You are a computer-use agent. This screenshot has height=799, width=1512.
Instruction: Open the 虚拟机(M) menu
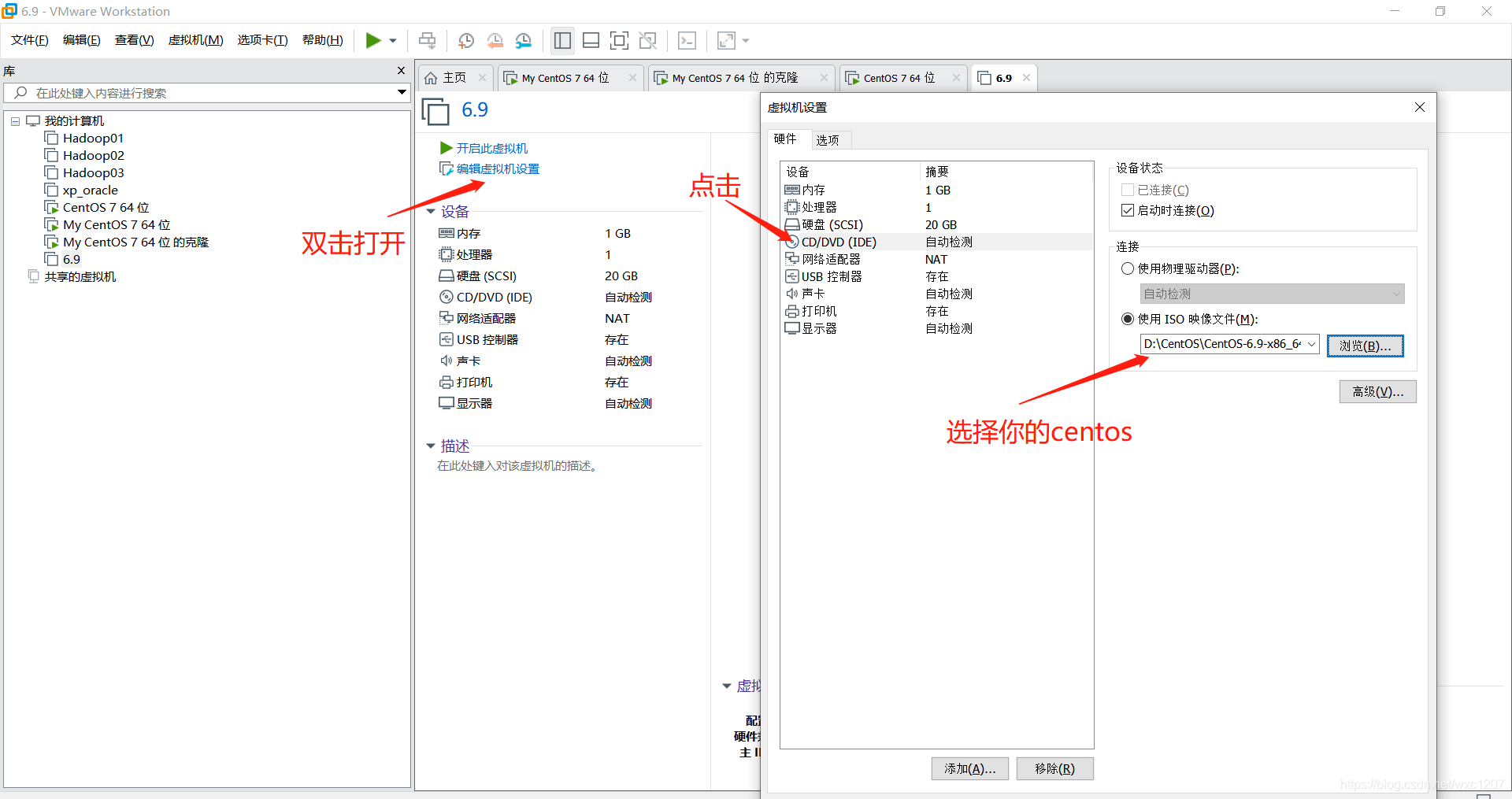(195, 40)
